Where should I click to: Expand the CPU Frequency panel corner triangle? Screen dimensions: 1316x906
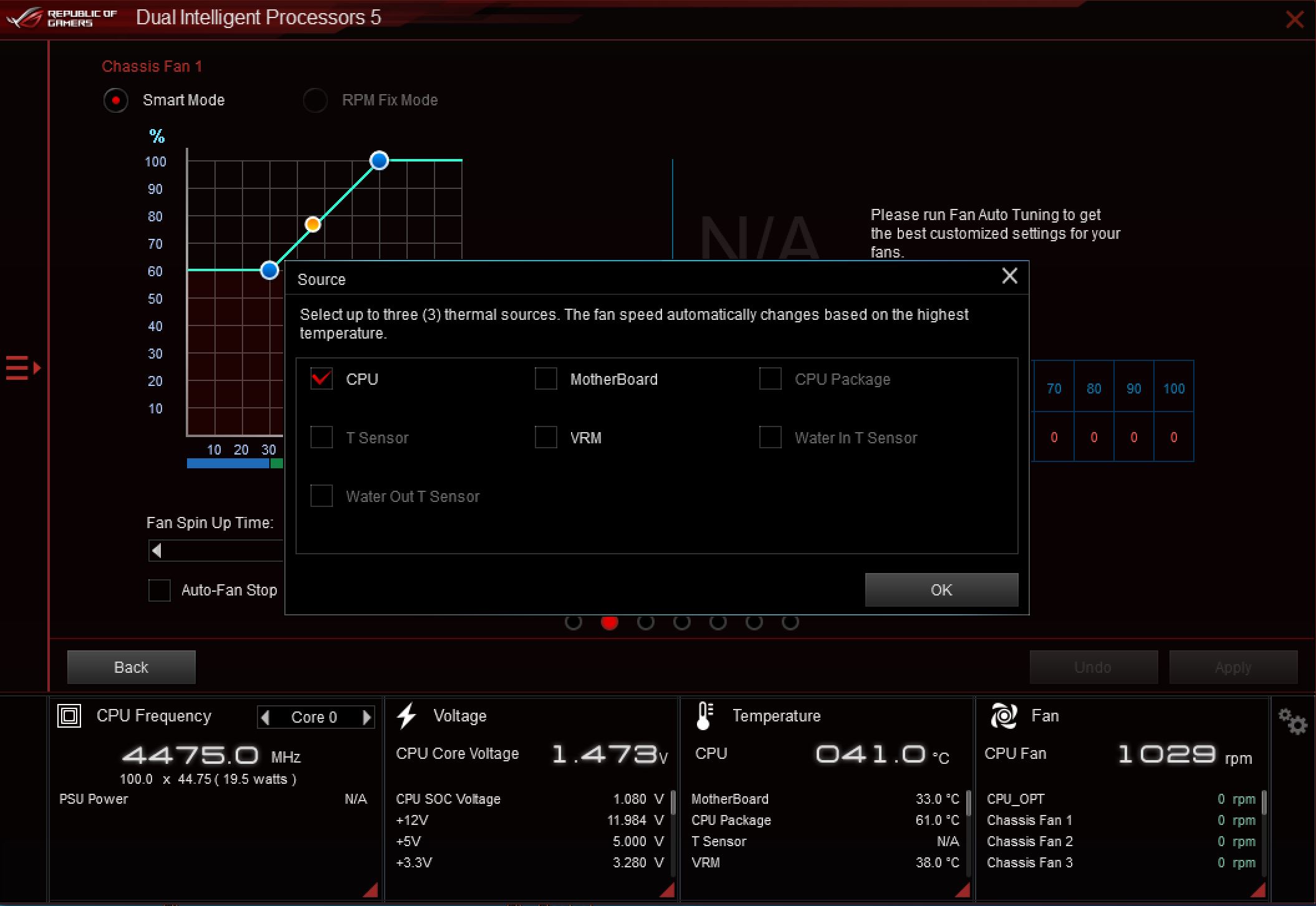click(x=370, y=890)
